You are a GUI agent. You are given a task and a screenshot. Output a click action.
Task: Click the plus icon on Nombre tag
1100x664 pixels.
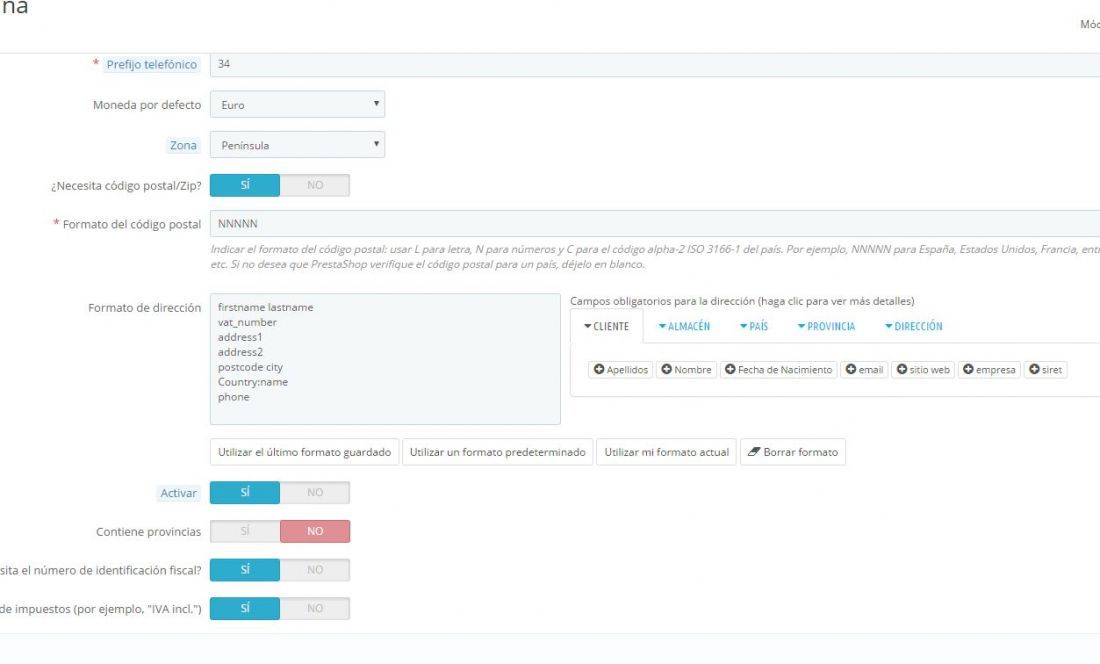point(666,369)
